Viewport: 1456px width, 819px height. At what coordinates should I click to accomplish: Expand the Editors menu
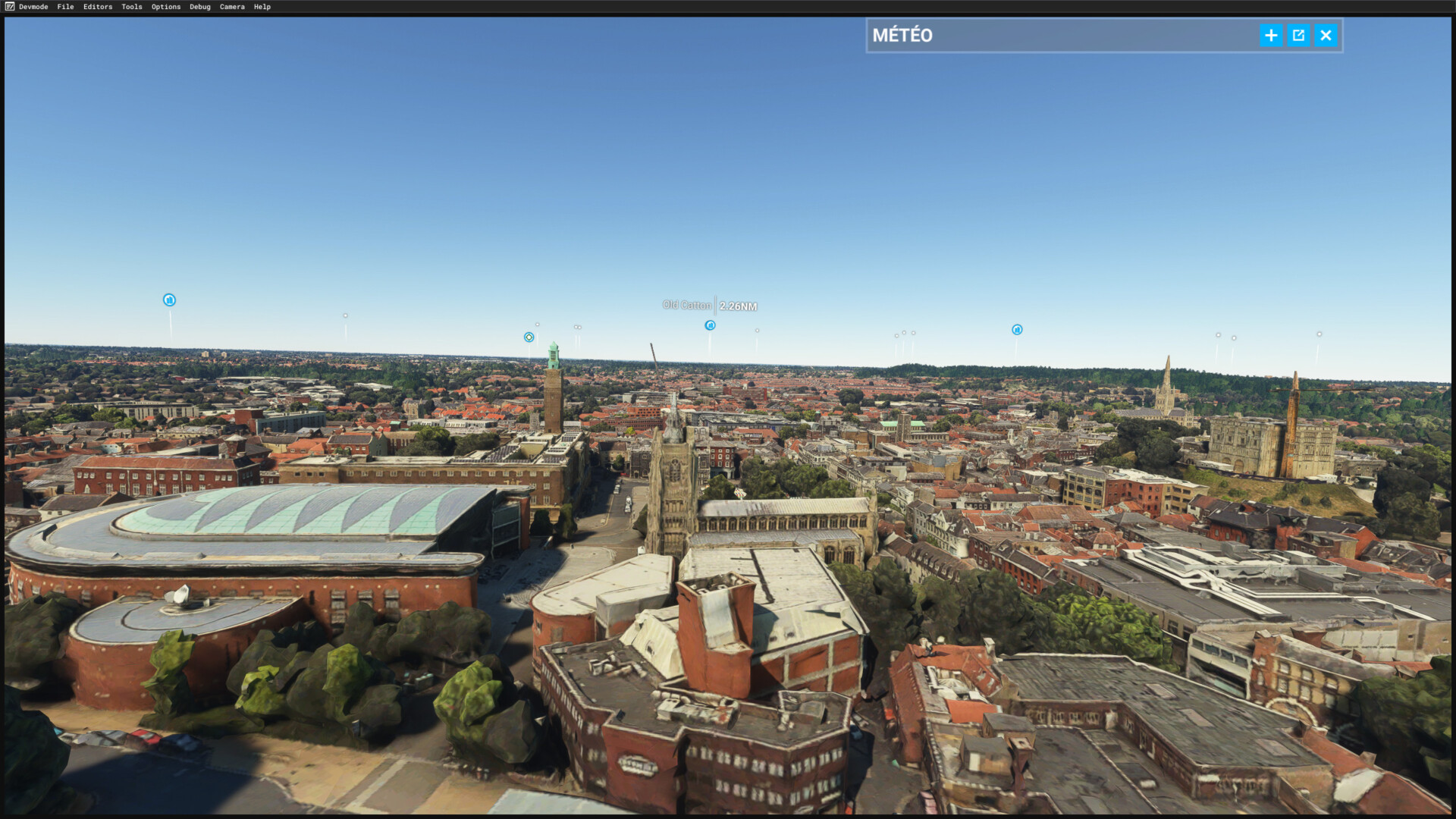click(x=97, y=7)
